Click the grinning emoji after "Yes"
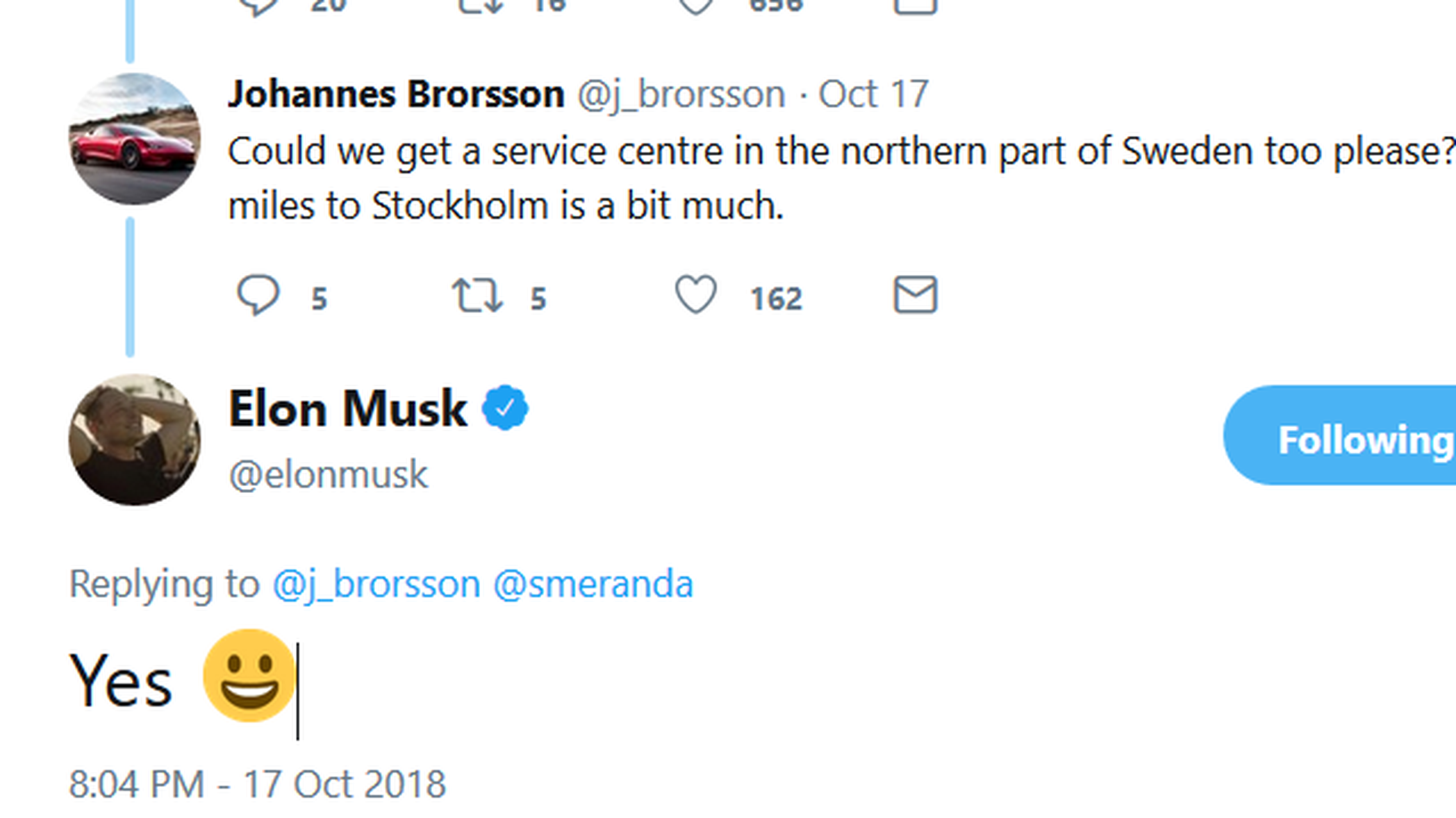 pyautogui.click(x=249, y=676)
